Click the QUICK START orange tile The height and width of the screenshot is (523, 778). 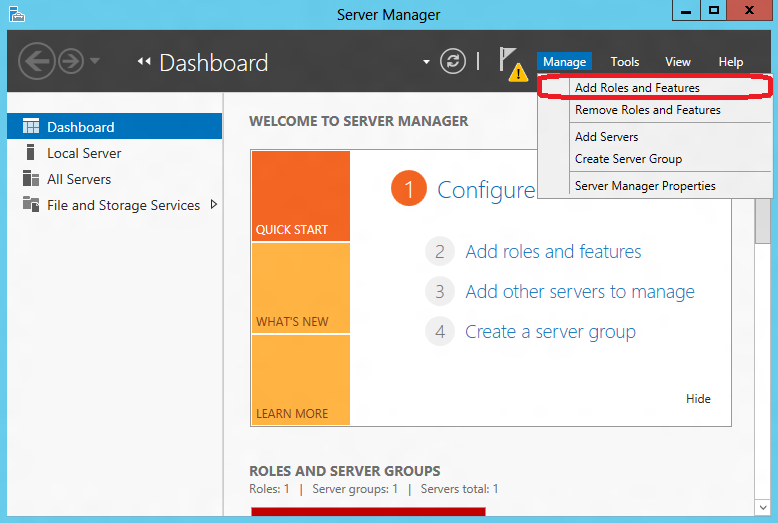pos(300,196)
